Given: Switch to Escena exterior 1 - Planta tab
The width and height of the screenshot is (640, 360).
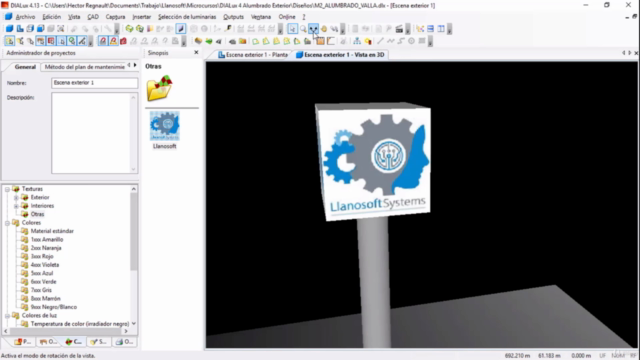Looking at the screenshot, I should (253, 55).
